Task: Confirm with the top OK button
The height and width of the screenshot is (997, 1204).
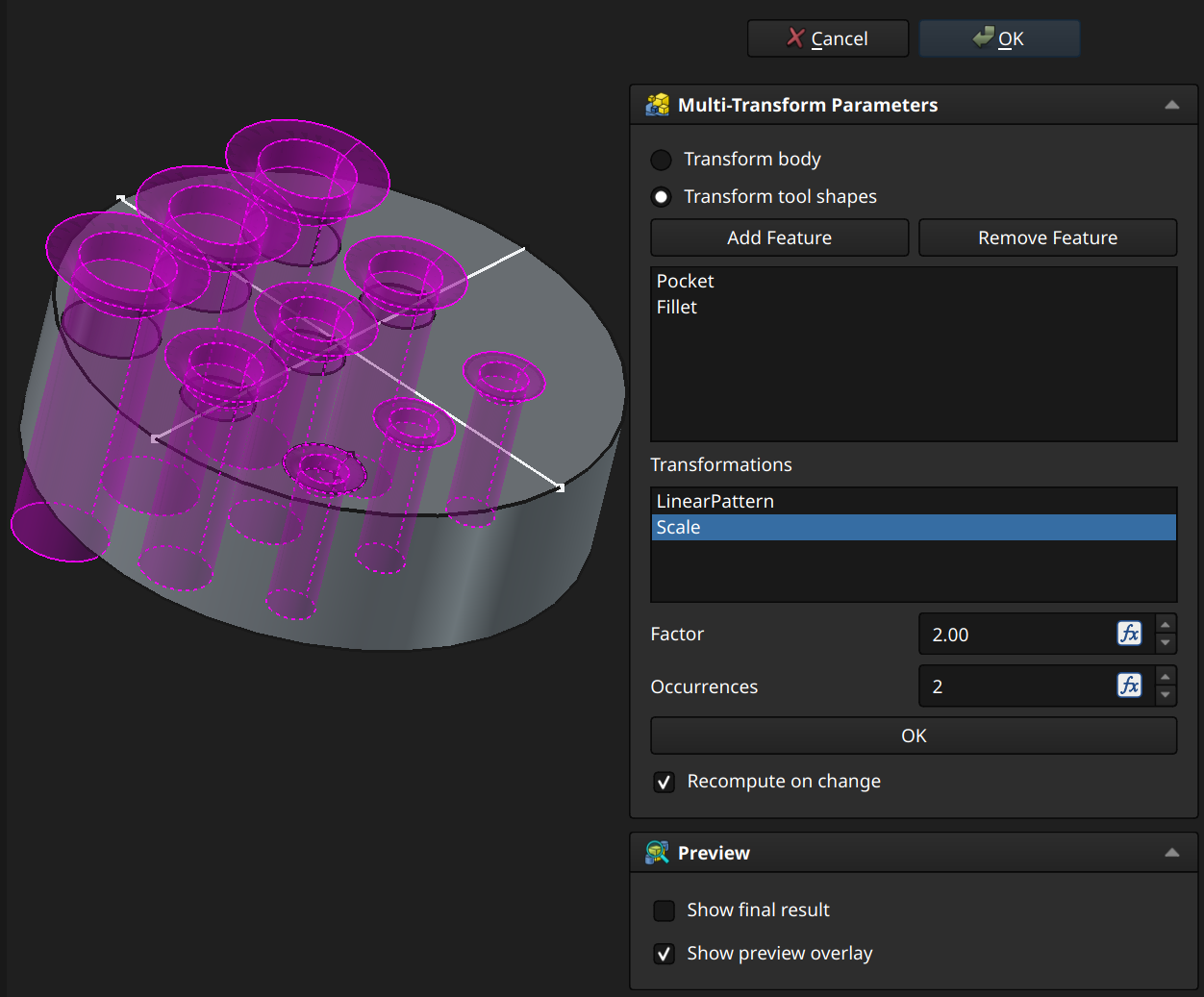Action: tap(999, 38)
